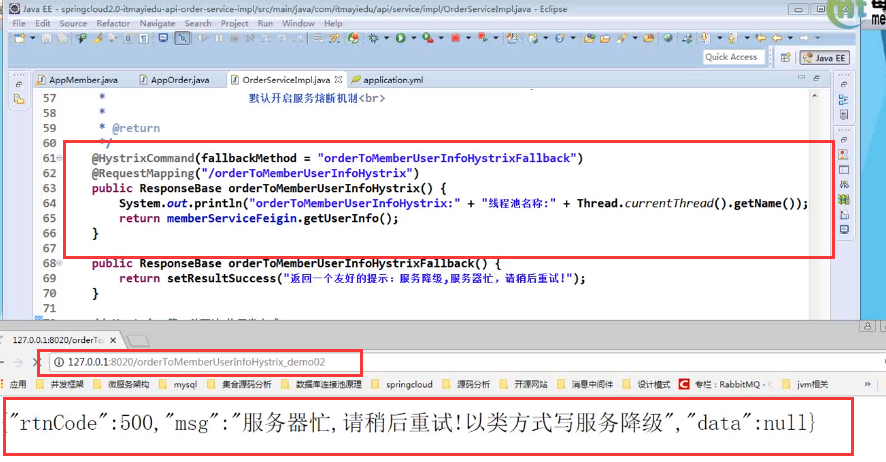Click the Step Return icon

click(x=297, y=38)
